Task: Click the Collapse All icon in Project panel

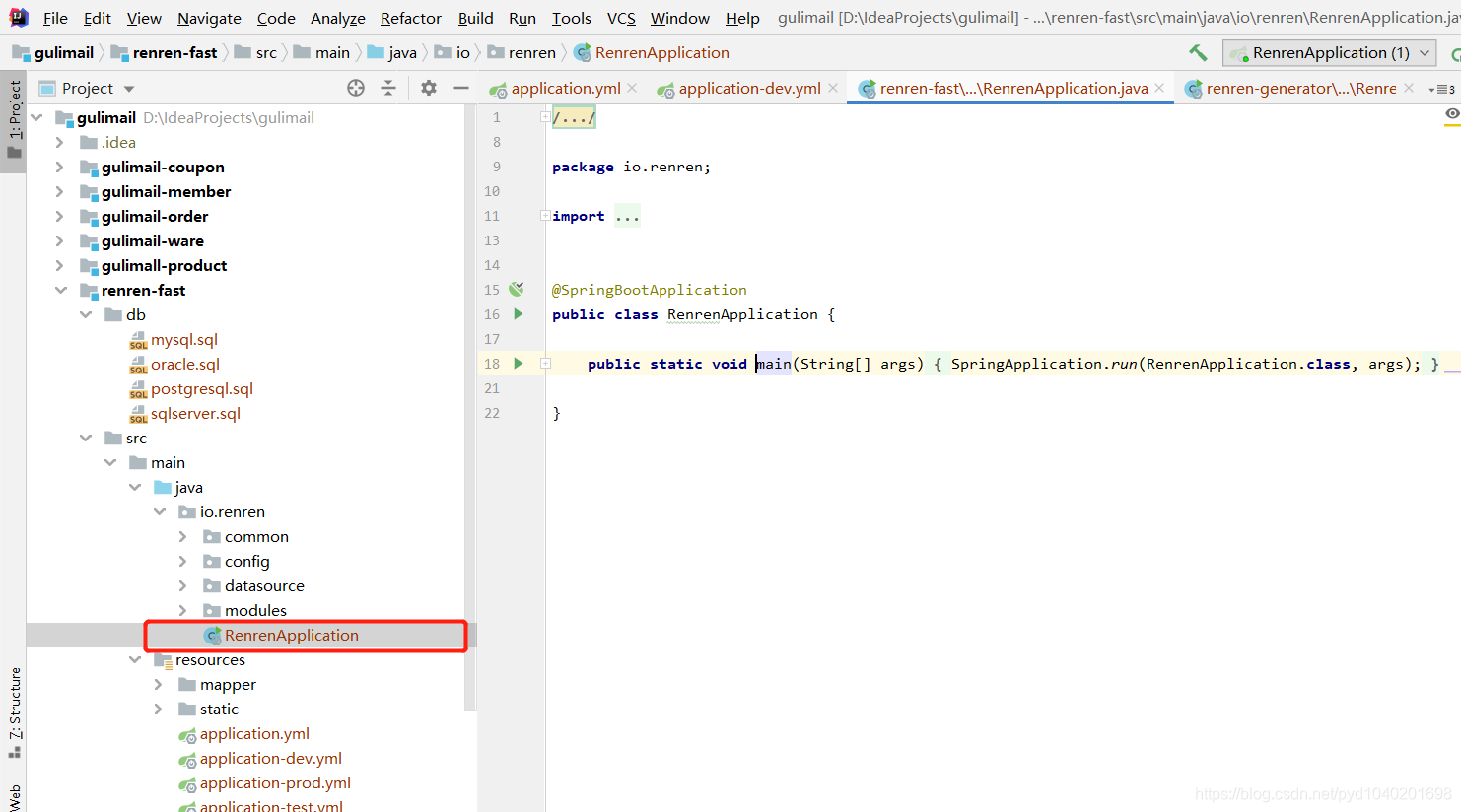Action: point(388,88)
